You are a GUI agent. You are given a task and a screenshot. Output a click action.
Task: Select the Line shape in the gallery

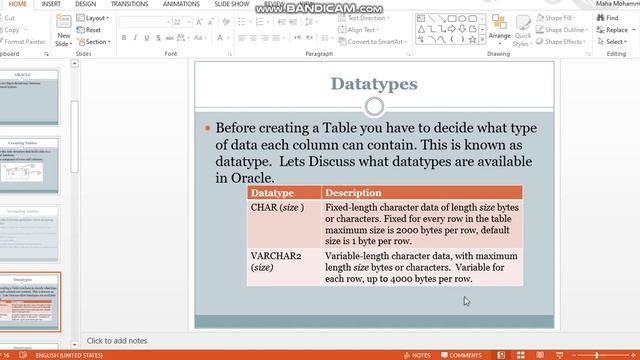point(431,19)
